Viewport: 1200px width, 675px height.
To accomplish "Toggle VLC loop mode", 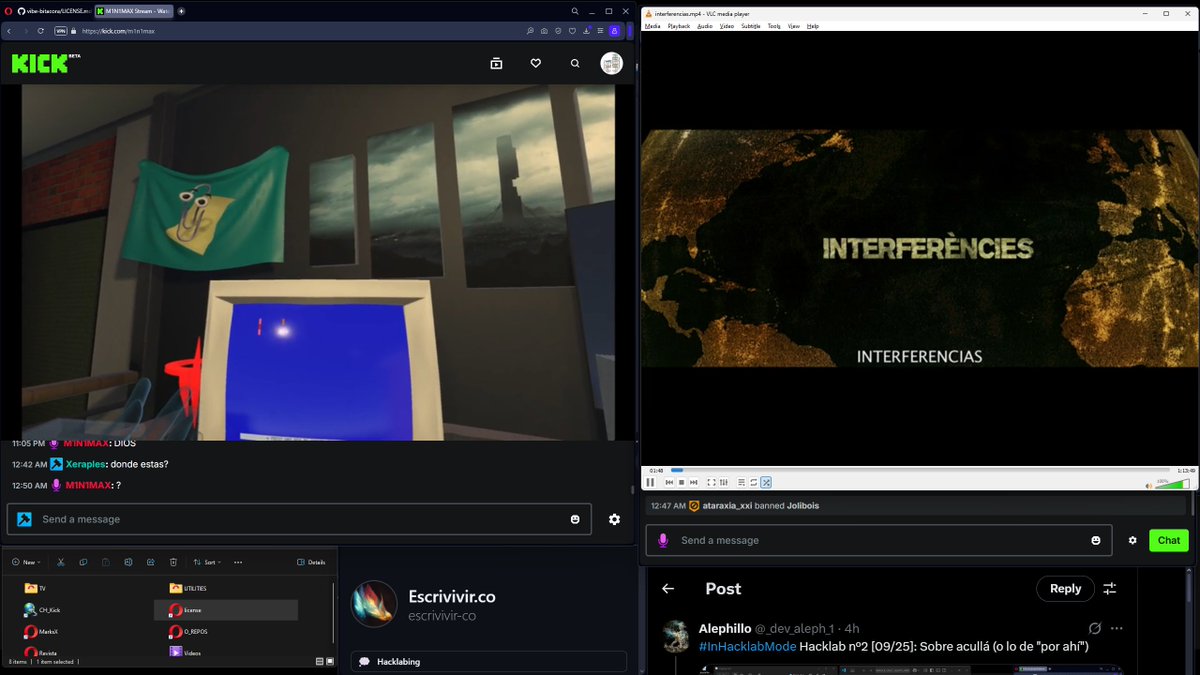I will tap(753, 482).
